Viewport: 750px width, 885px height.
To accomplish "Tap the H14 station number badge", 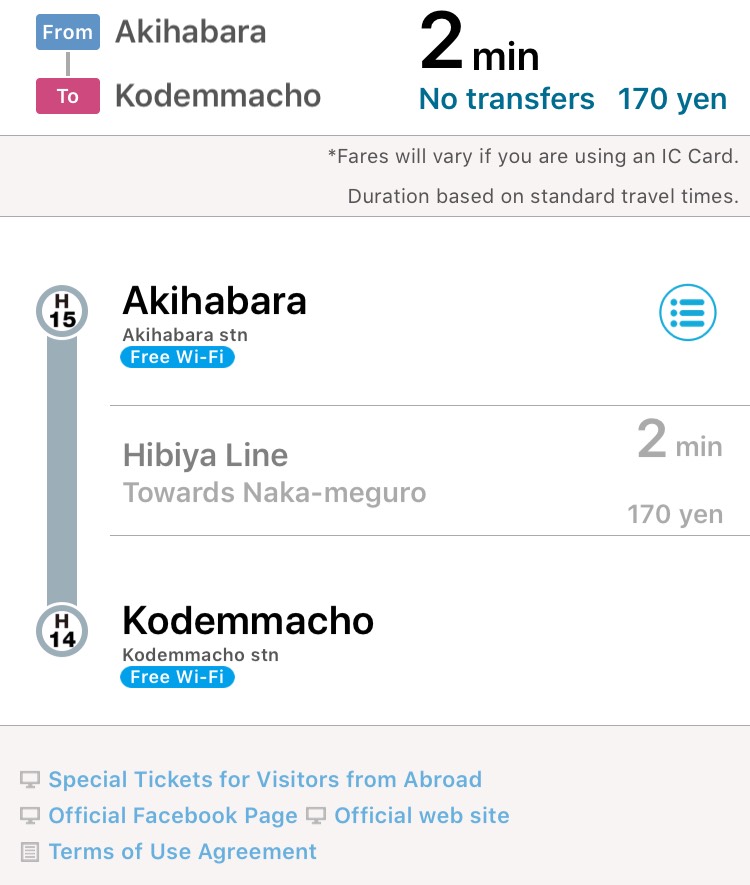I will pyautogui.click(x=62, y=632).
